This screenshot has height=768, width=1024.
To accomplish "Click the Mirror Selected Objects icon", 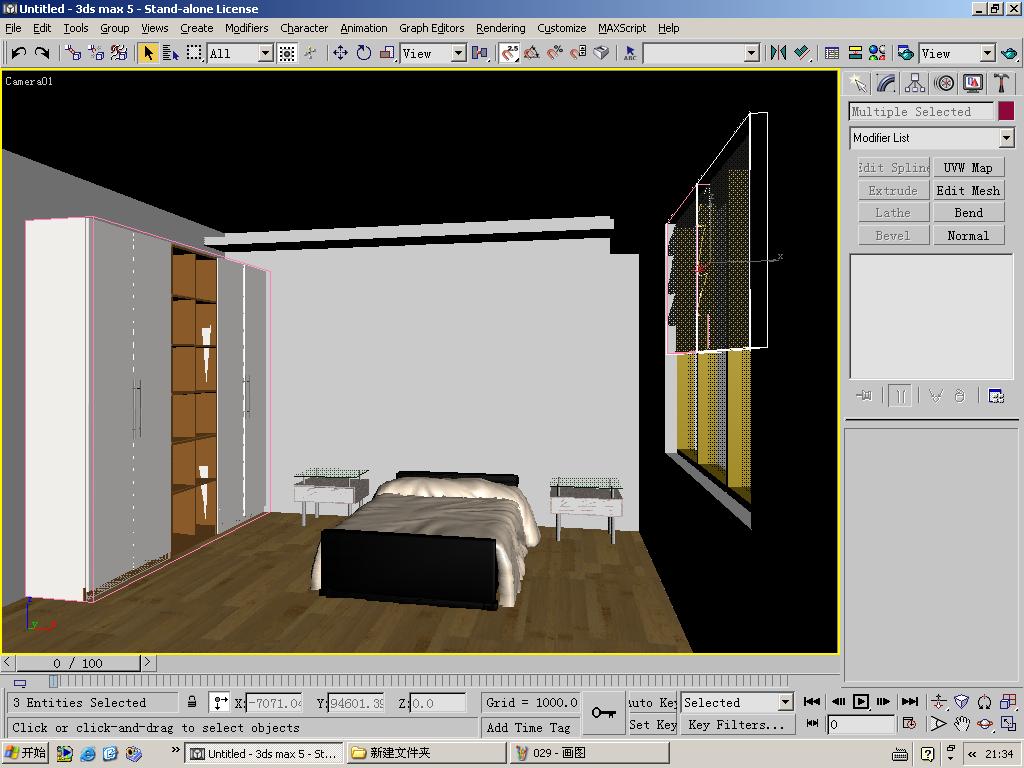I will (x=778, y=53).
